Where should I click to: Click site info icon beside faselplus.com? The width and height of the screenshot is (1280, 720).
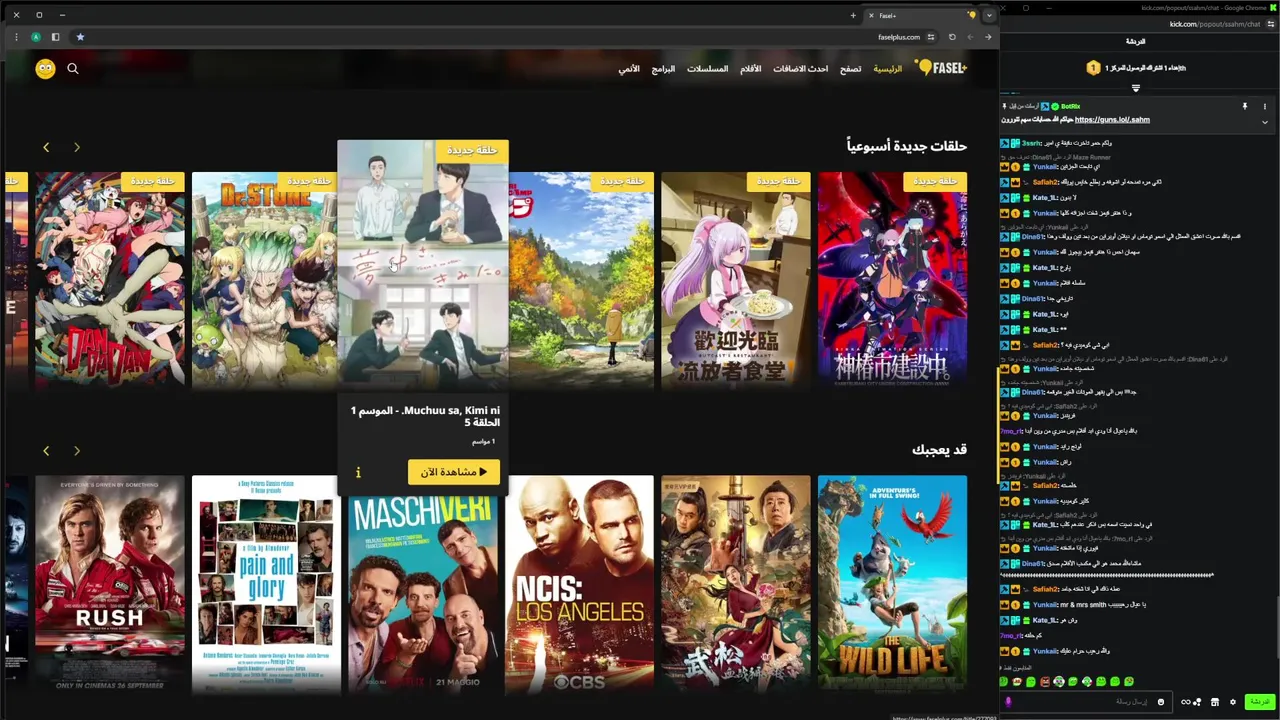point(931,37)
